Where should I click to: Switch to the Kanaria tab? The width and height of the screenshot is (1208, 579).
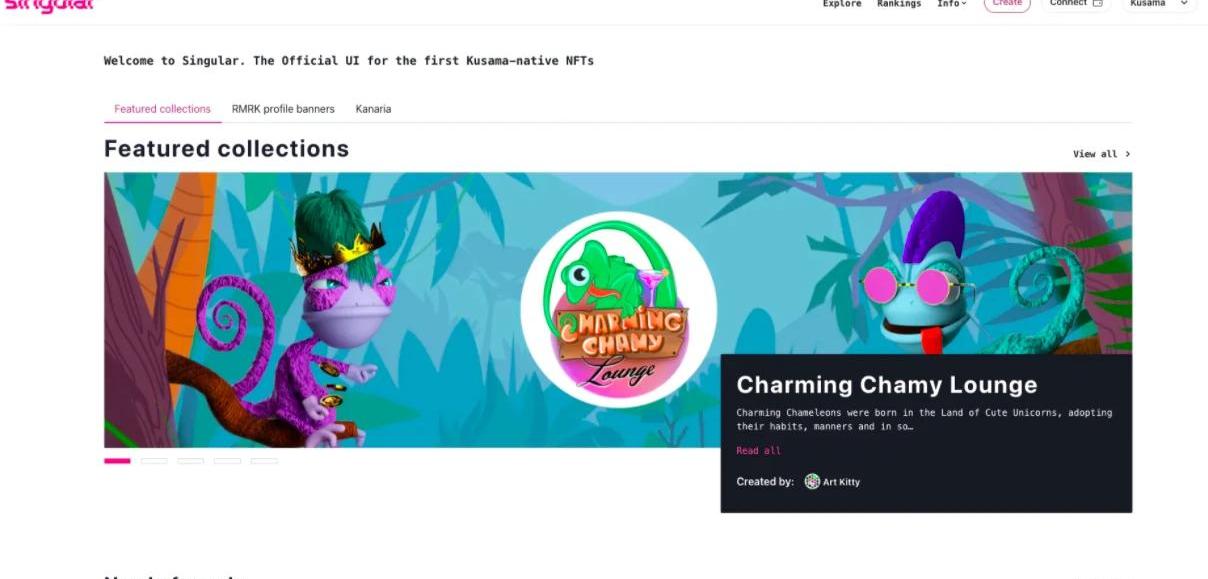point(373,109)
